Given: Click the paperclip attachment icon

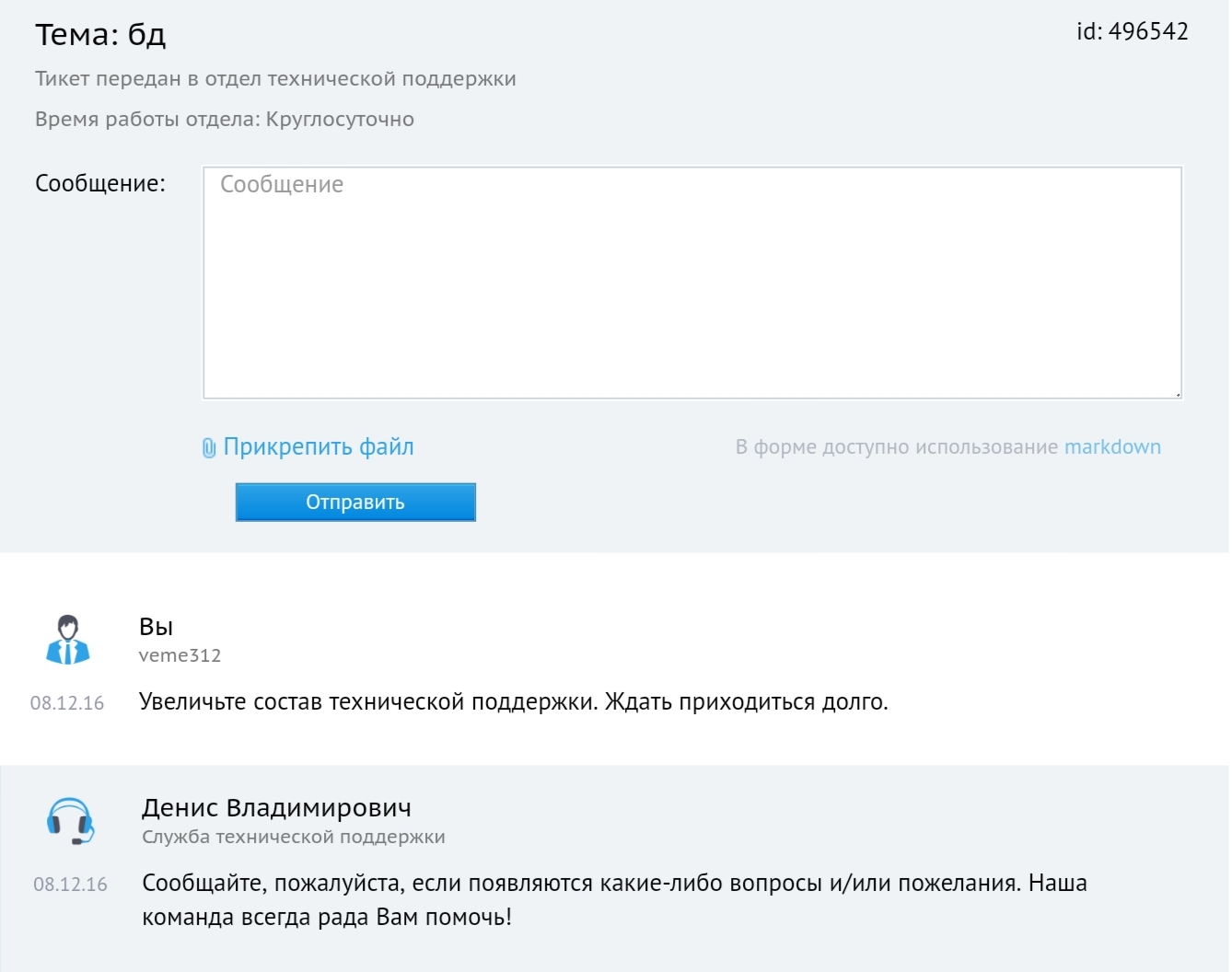Looking at the screenshot, I should tap(209, 448).
